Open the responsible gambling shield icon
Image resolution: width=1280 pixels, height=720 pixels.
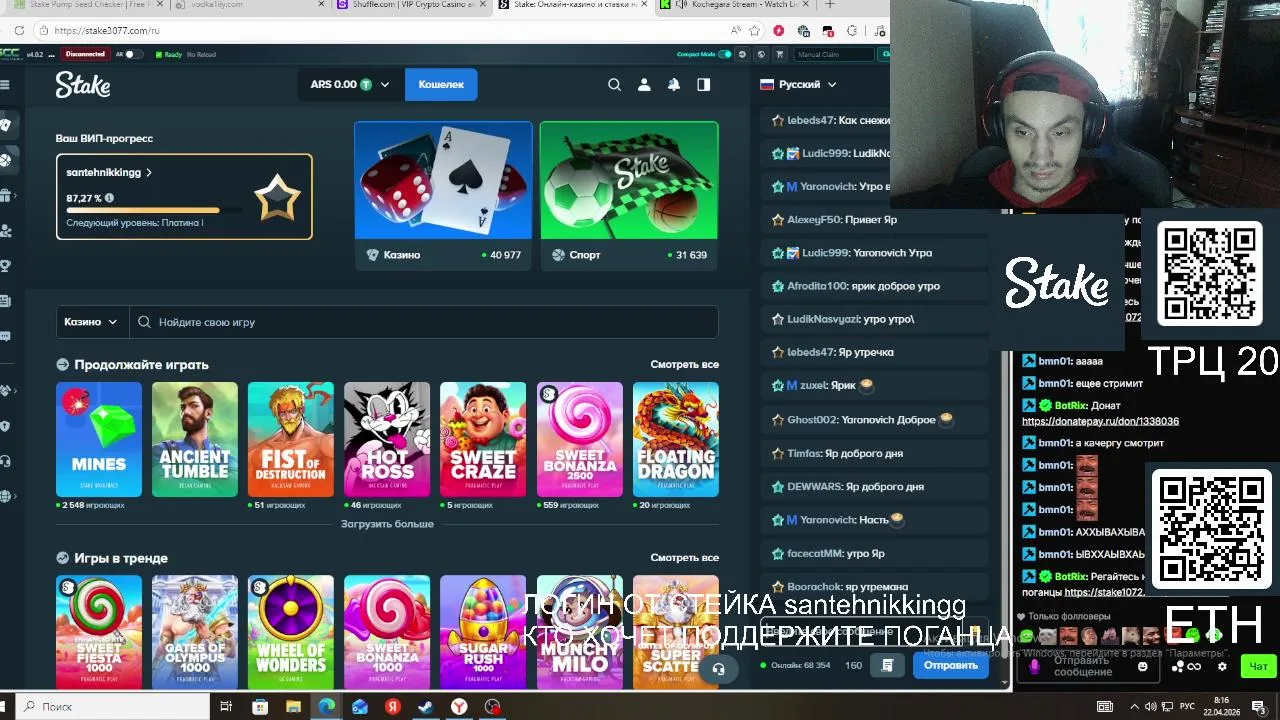point(5,426)
